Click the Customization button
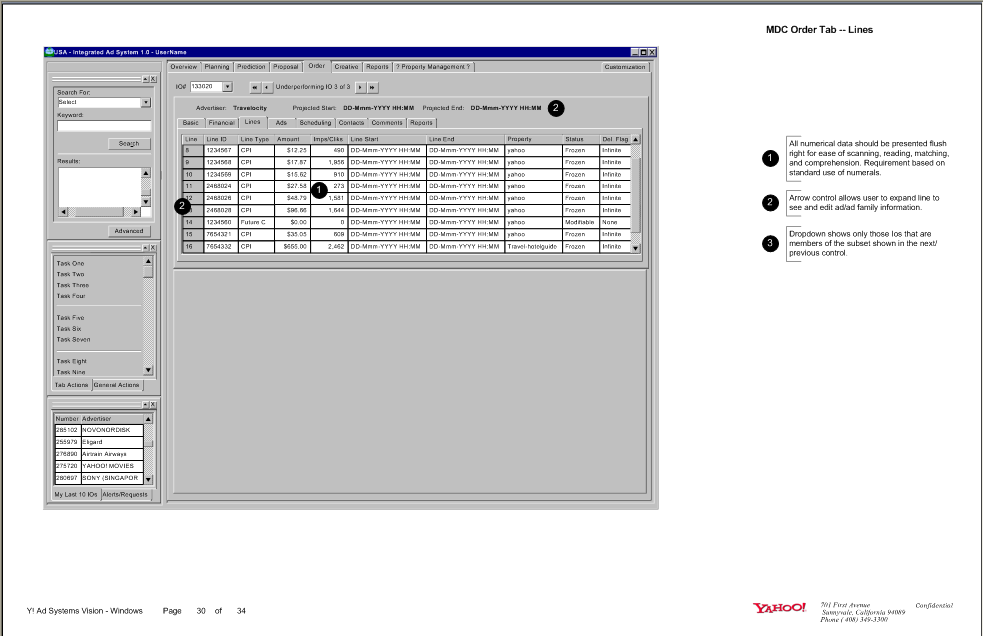The width and height of the screenshot is (983, 636). pyautogui.click(x=624, y=66)
